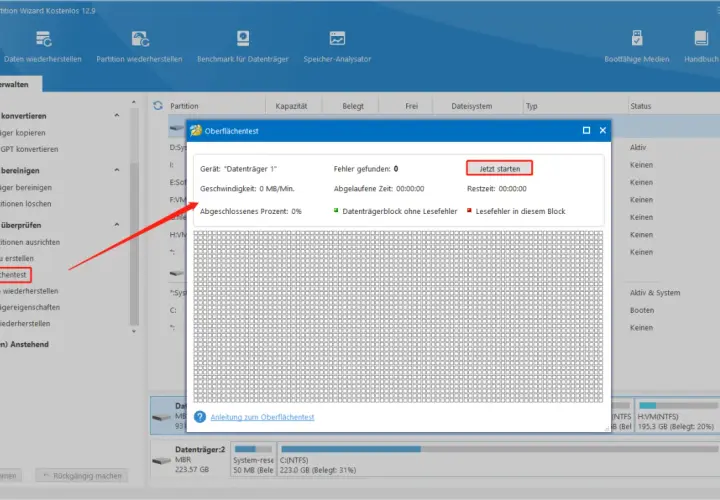Open Speicher-Analysator tool
This screenshot has width=720, height=500.
[x=337, y=47]
